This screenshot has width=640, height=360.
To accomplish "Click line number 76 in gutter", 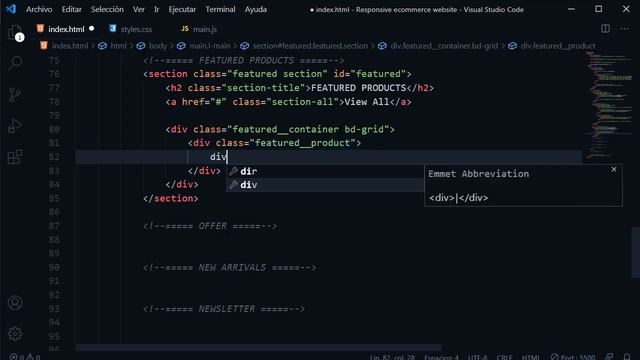I will (x=54, y=74).
